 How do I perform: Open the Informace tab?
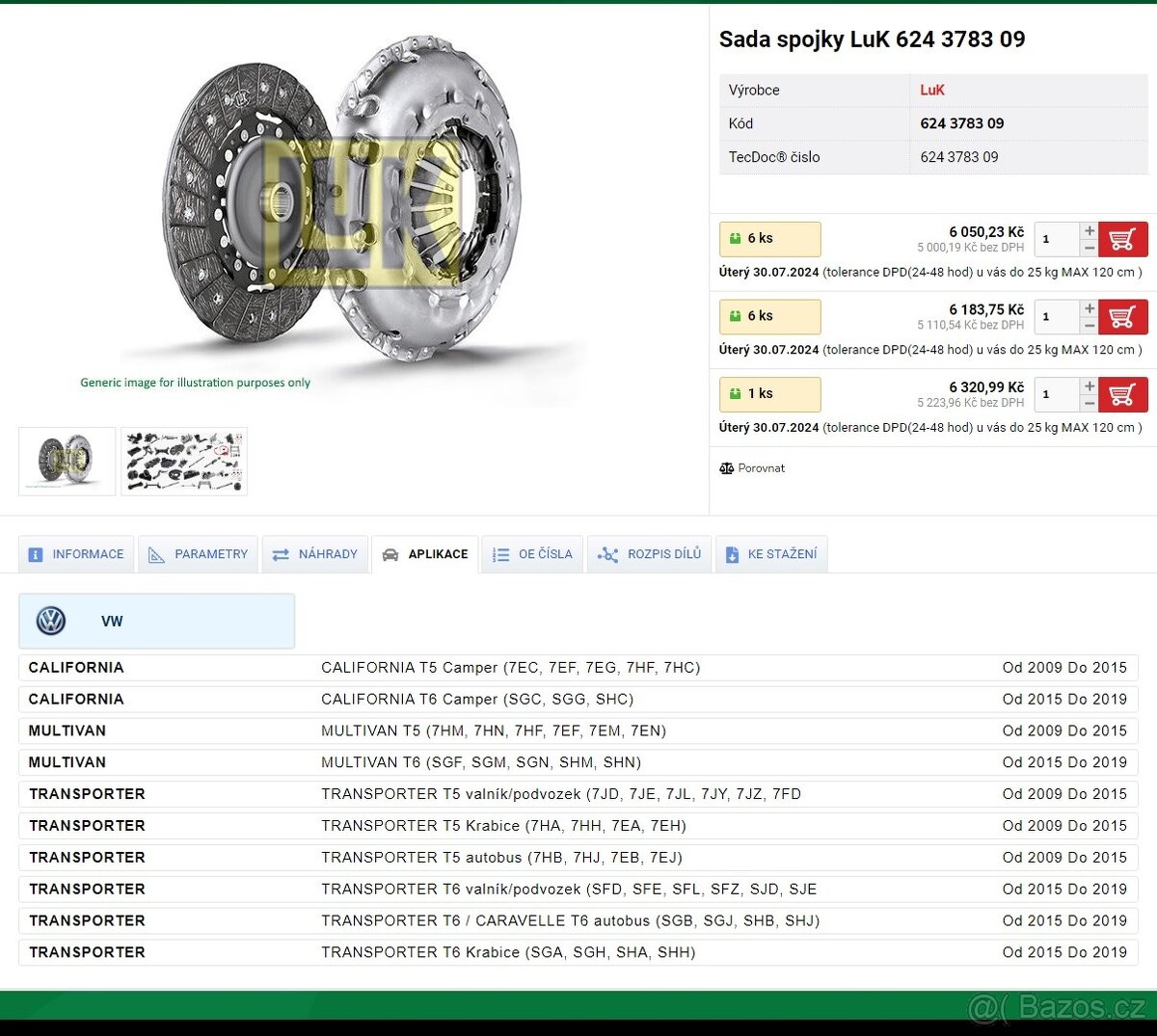(77, 554)
